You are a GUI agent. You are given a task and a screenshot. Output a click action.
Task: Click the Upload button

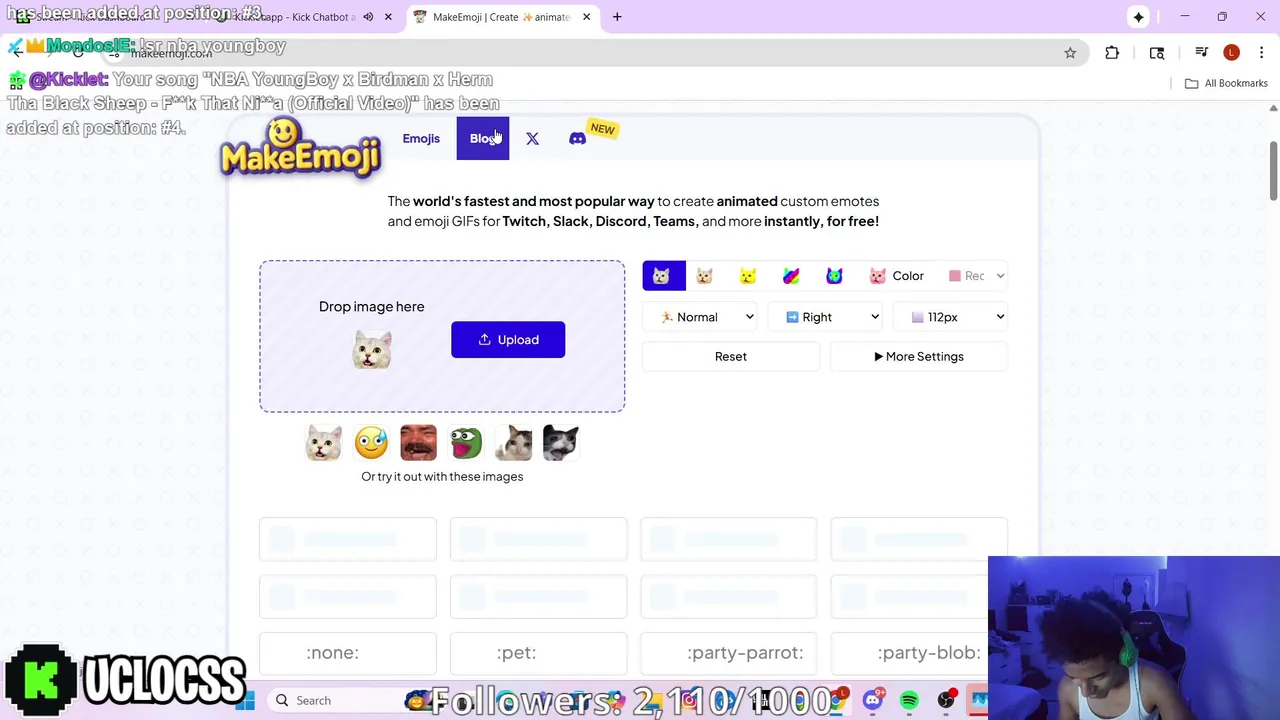[x=508, y=340]
